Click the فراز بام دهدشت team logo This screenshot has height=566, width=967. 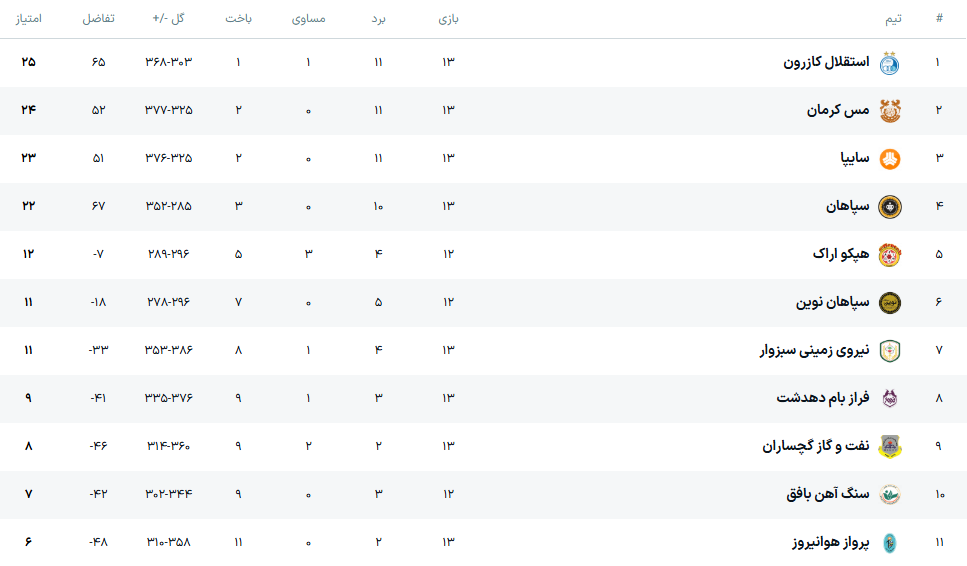click(889, 399)
